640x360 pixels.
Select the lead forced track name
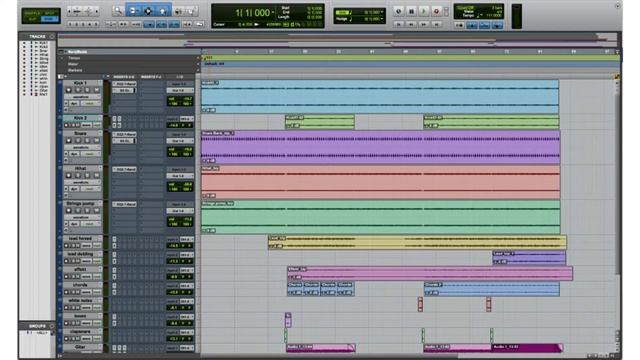(80, 238)
